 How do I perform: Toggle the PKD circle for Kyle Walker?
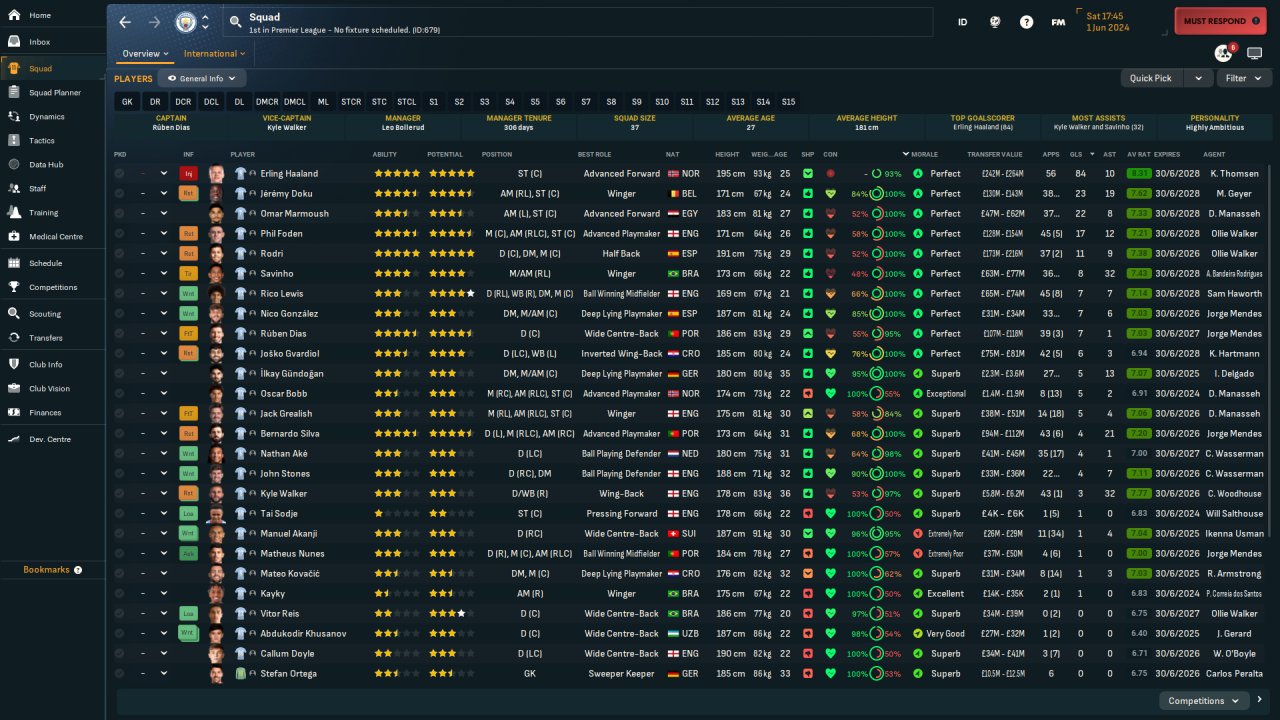pyautogui.click(x=120, y=493)
